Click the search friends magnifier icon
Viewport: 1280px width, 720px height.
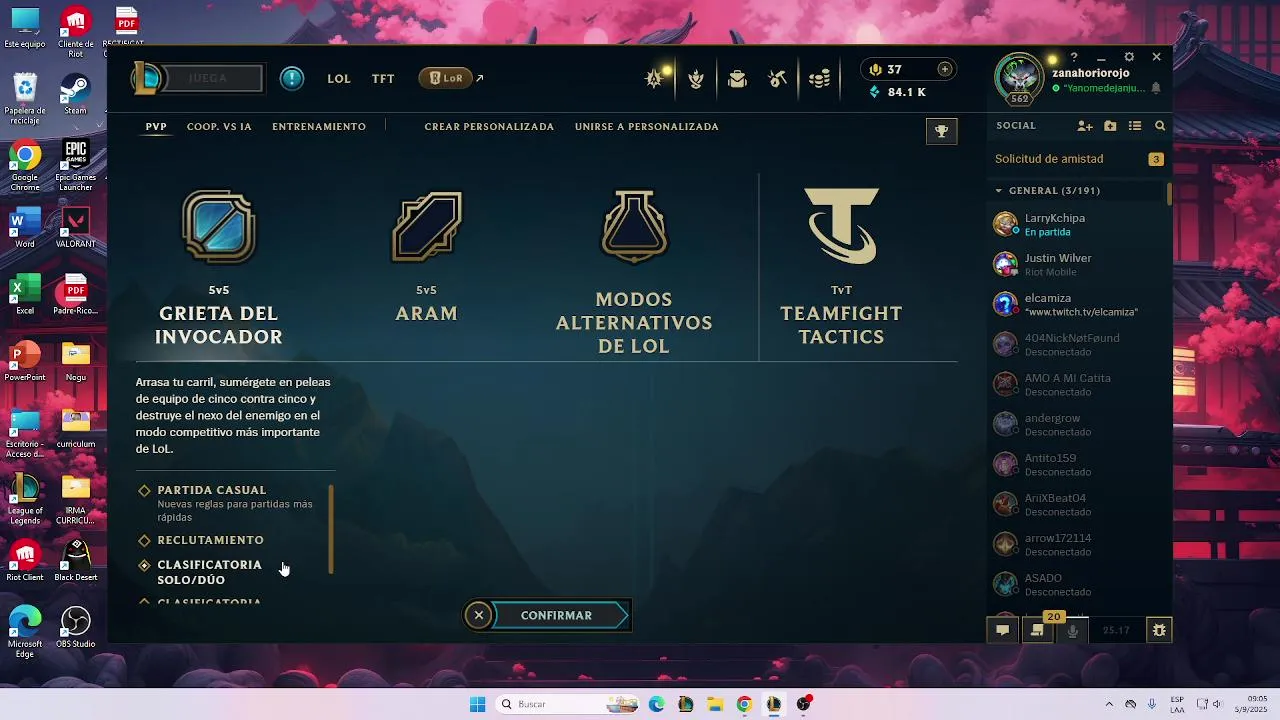pos(1160,126)
